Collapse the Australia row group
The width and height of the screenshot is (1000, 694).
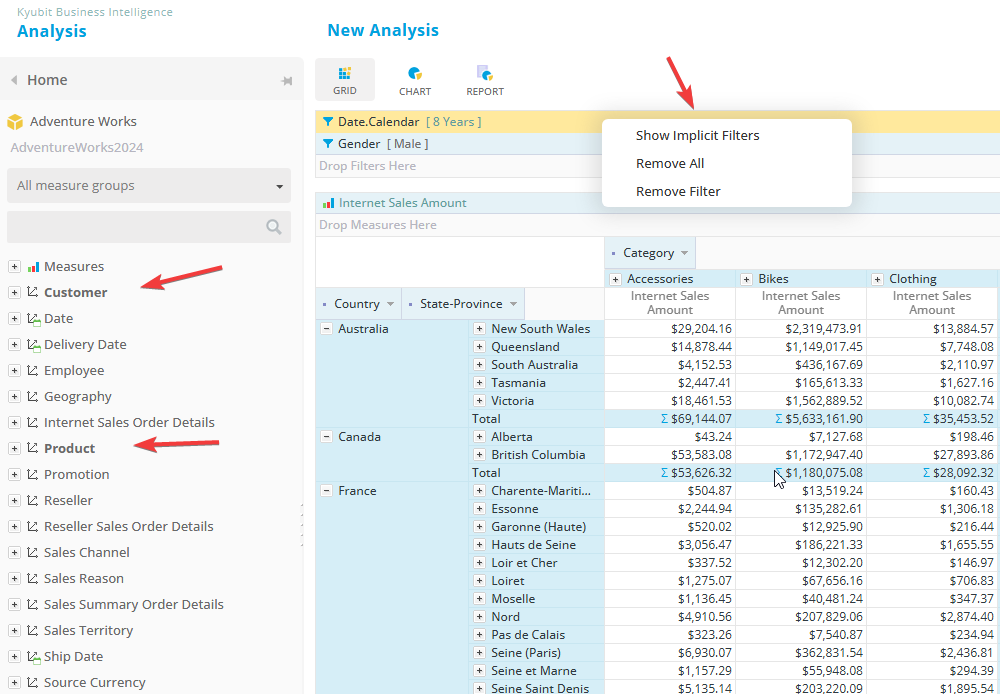(x=326, y=329)
